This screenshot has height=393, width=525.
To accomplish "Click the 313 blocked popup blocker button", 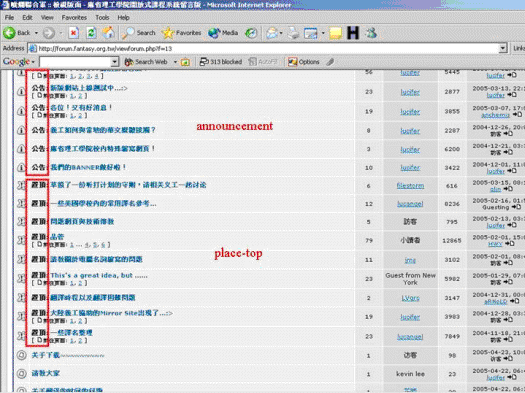I will click(221, 62).
